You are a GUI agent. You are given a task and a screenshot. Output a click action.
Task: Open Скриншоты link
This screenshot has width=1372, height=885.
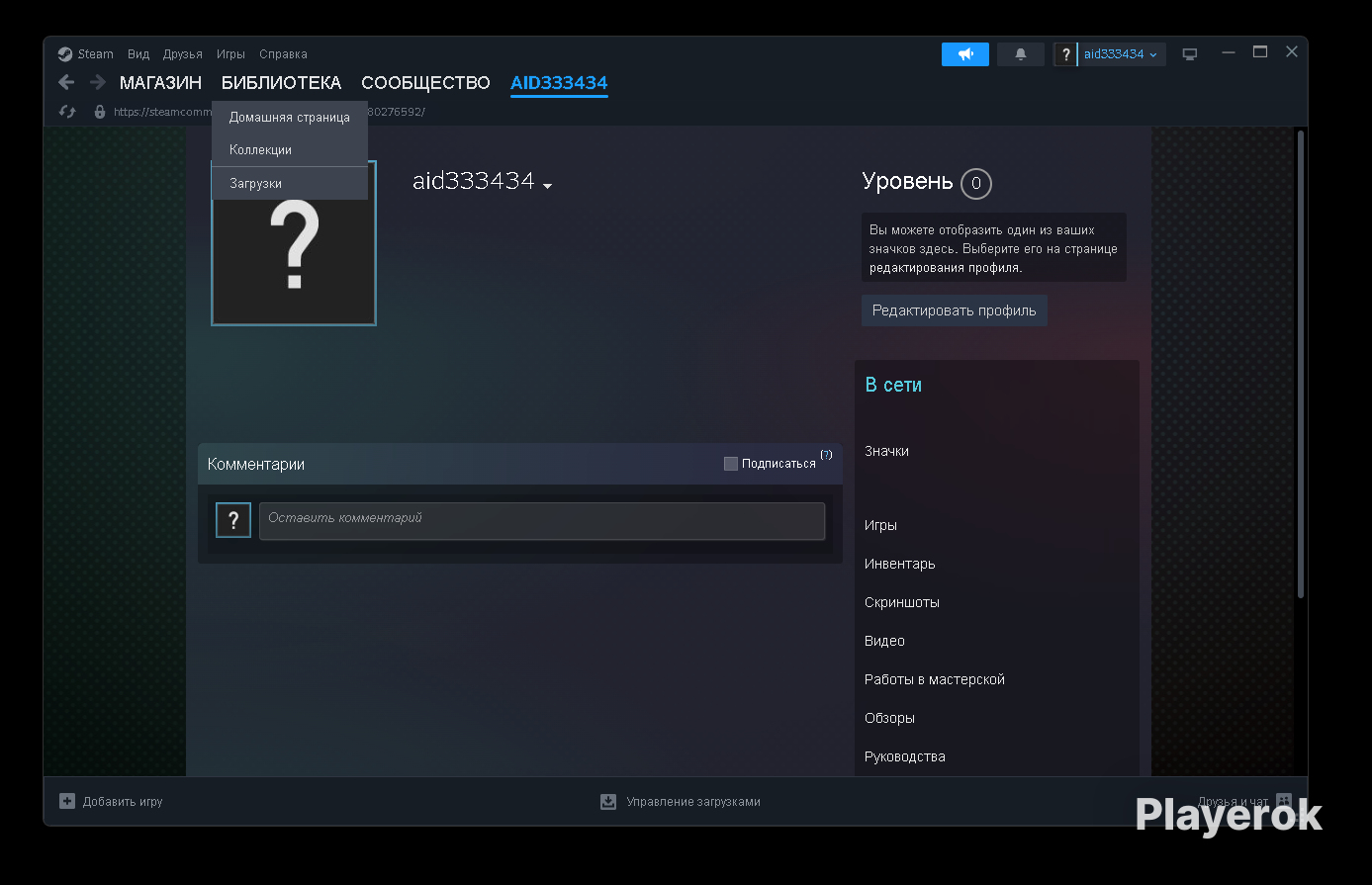tap(901, 602)
